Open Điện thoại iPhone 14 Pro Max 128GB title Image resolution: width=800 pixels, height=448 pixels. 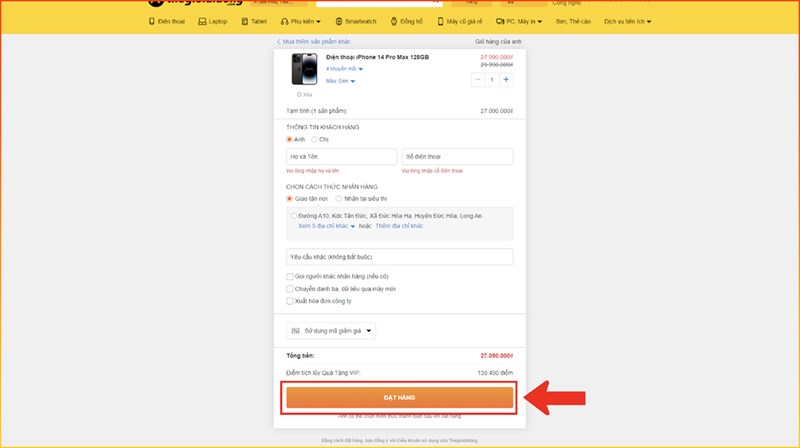[378, 57]
